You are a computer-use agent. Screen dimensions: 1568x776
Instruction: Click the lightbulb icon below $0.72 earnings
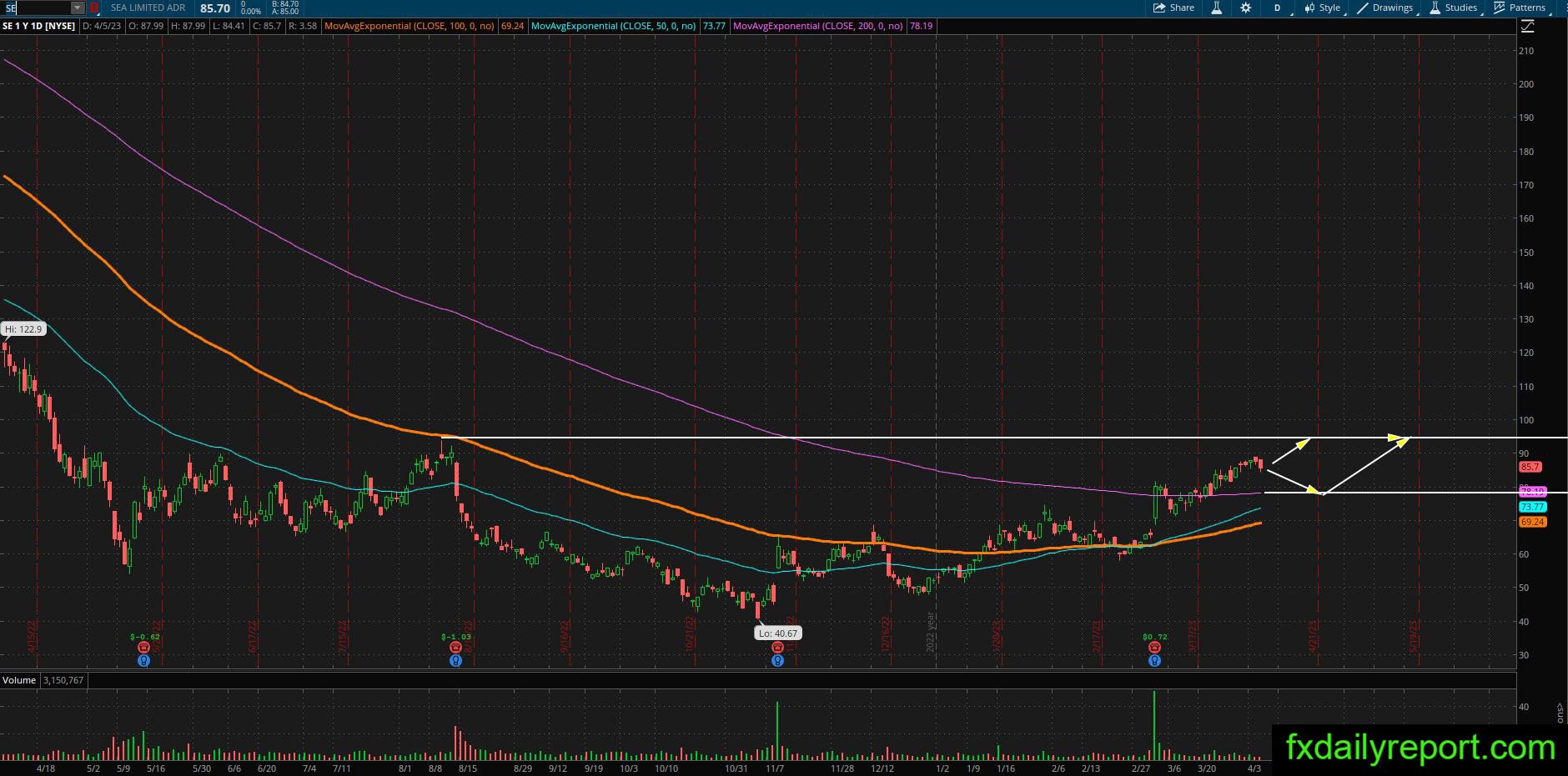pyautogui.click(x=1154, y=660)
